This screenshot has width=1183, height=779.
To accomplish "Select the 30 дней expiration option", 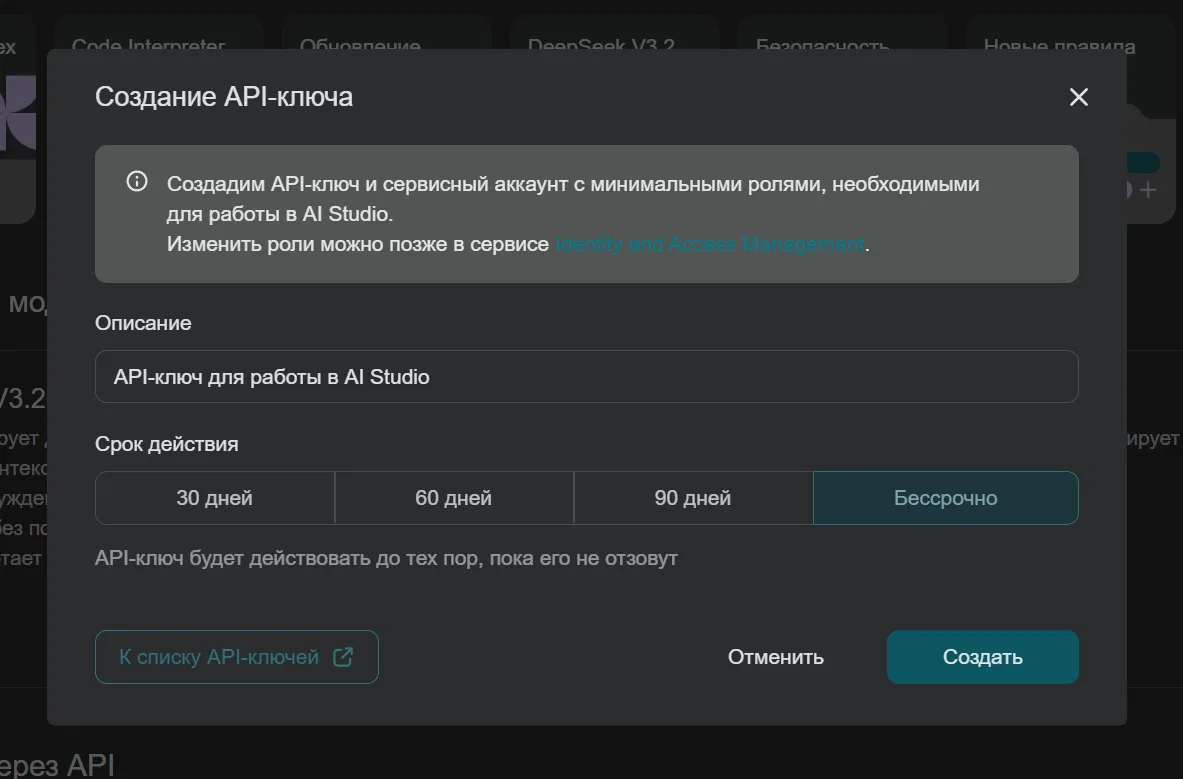I will click(x=214, y=498).
